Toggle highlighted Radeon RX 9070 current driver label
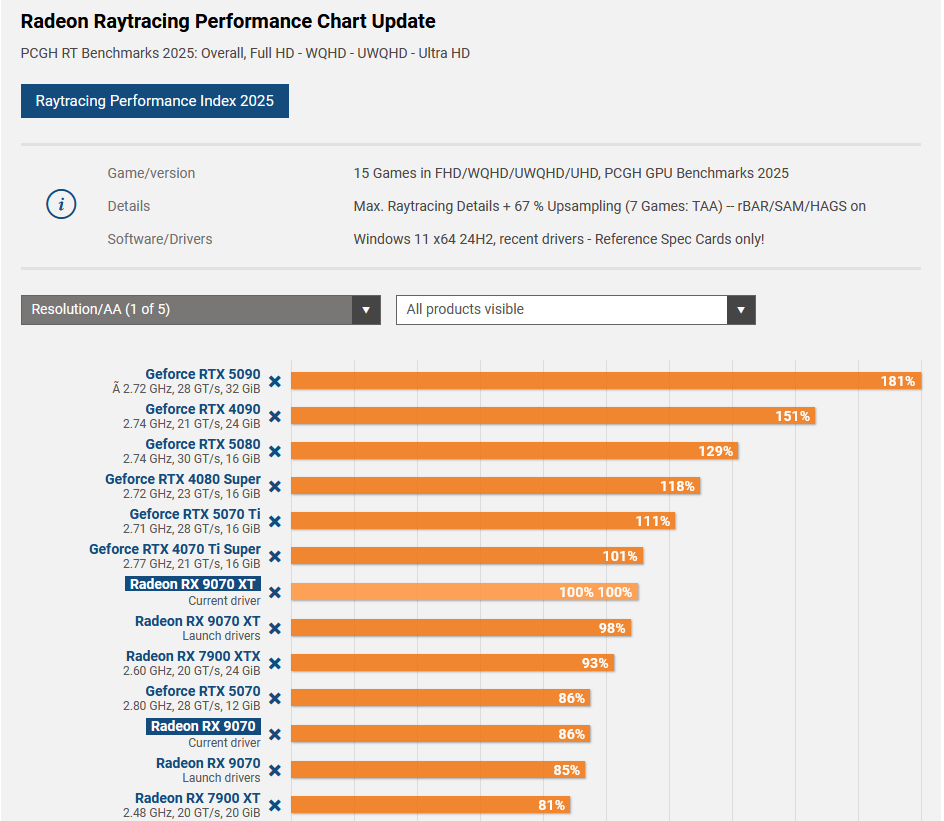This screenshot has width=944, height=821. (204, 726)
